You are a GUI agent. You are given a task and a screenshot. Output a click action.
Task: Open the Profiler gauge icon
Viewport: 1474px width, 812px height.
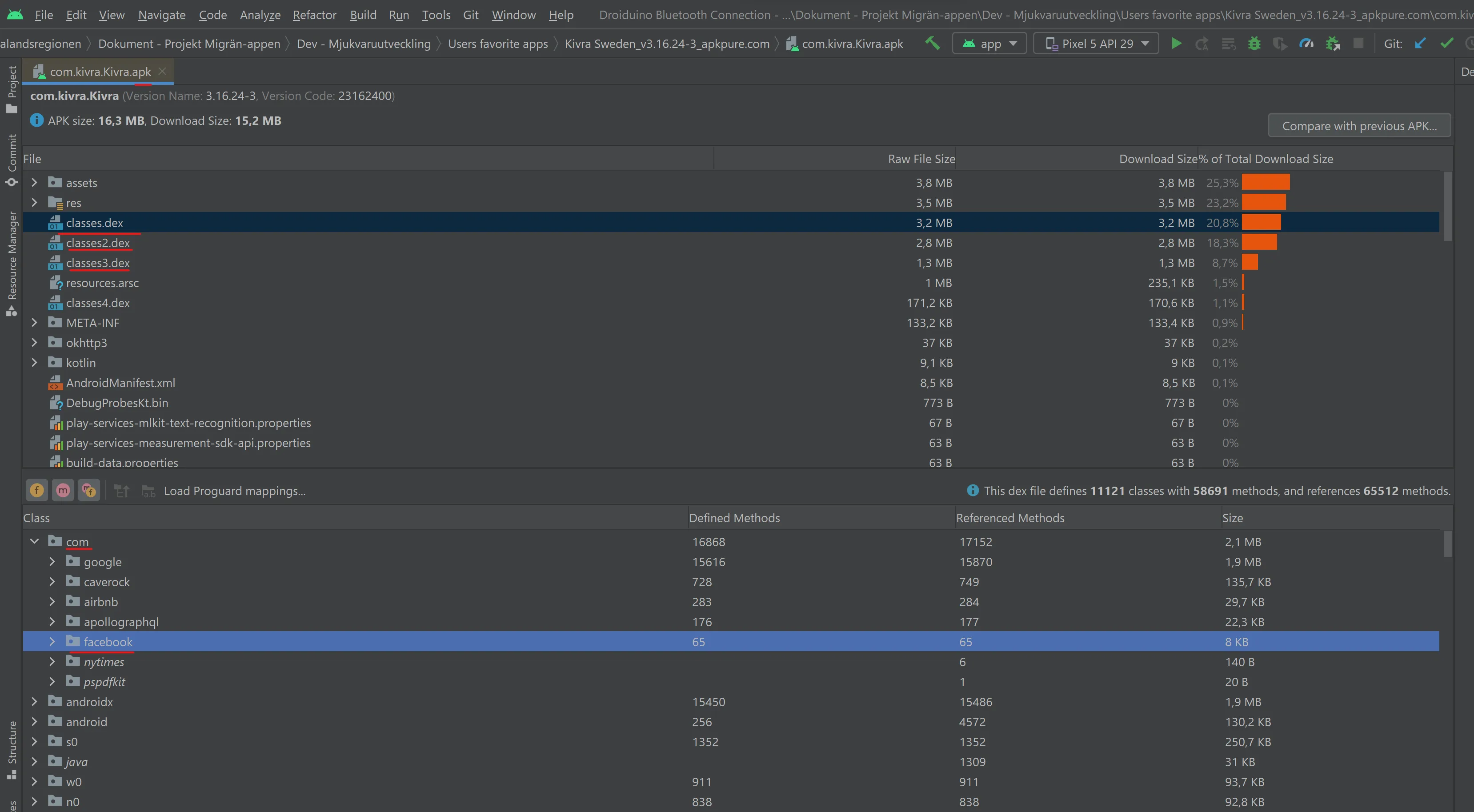point(1306,44)
